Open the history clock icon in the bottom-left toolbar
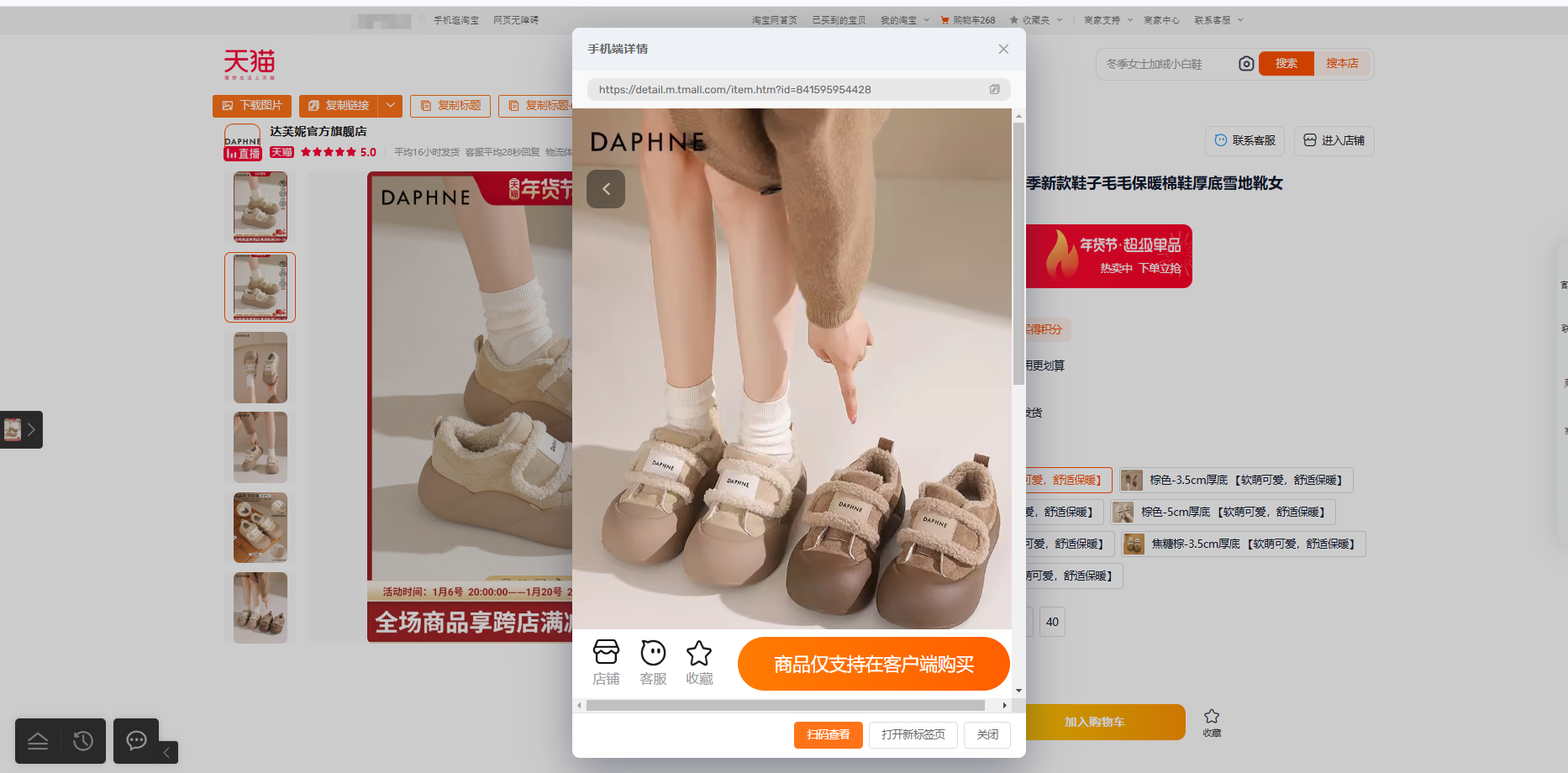 (83, 741)
